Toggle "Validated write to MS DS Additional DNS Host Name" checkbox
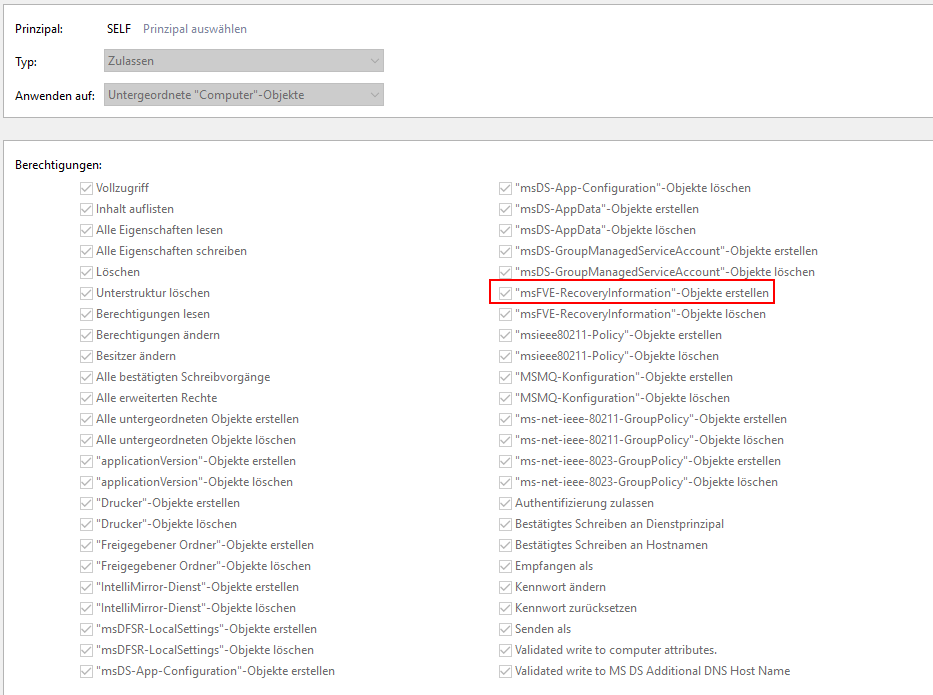The width and height of the screenshot is (933, 695). click(505, 671)
